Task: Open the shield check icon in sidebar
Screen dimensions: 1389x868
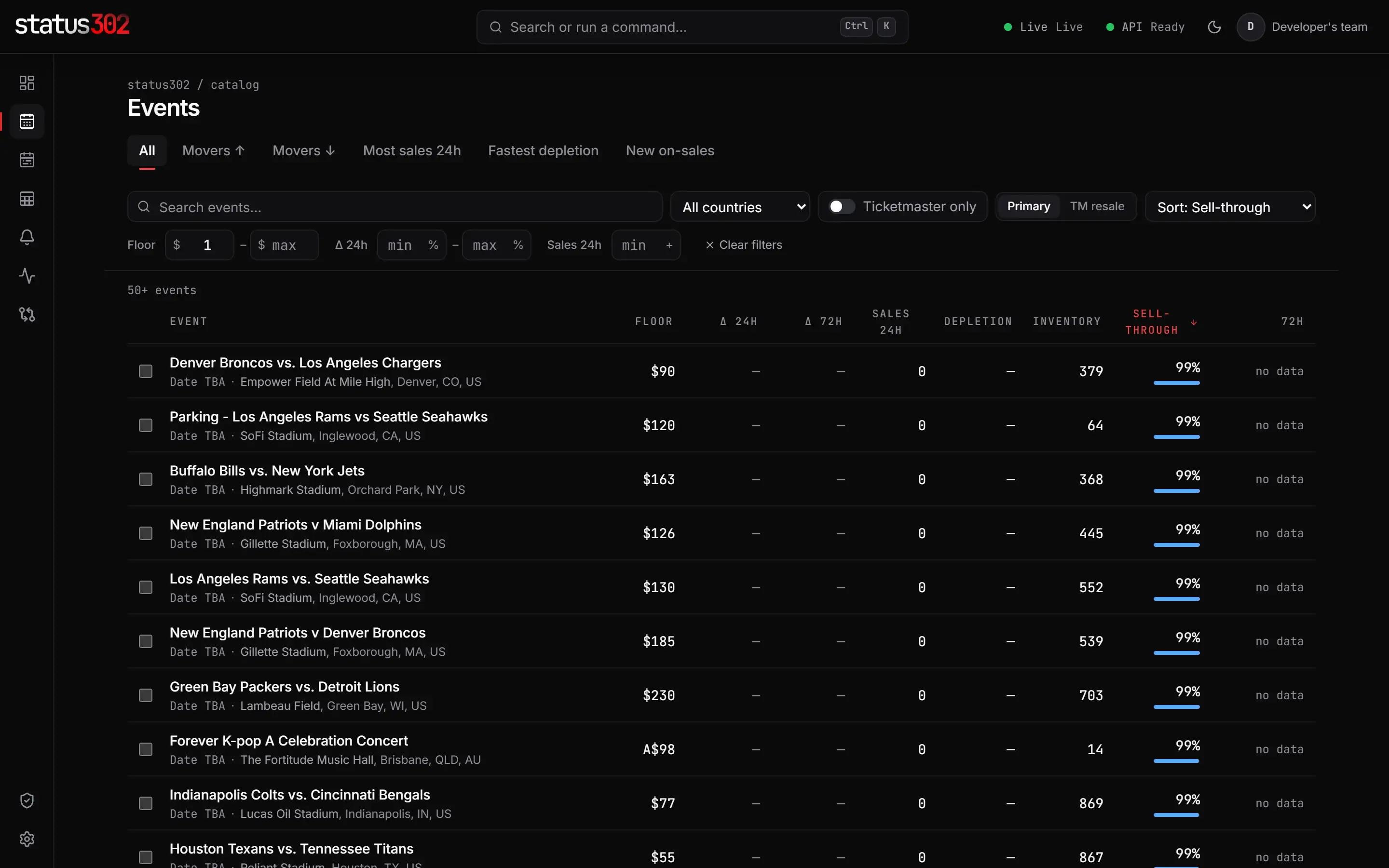Action: click(27, 800)
